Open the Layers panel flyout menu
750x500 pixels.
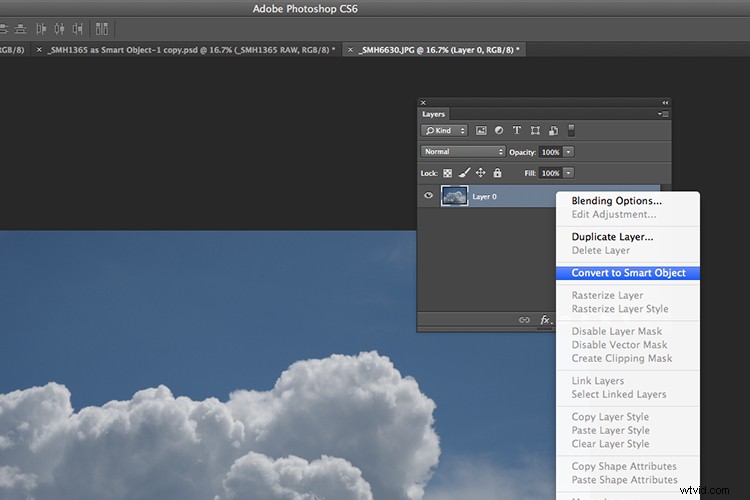pos(663,114)
